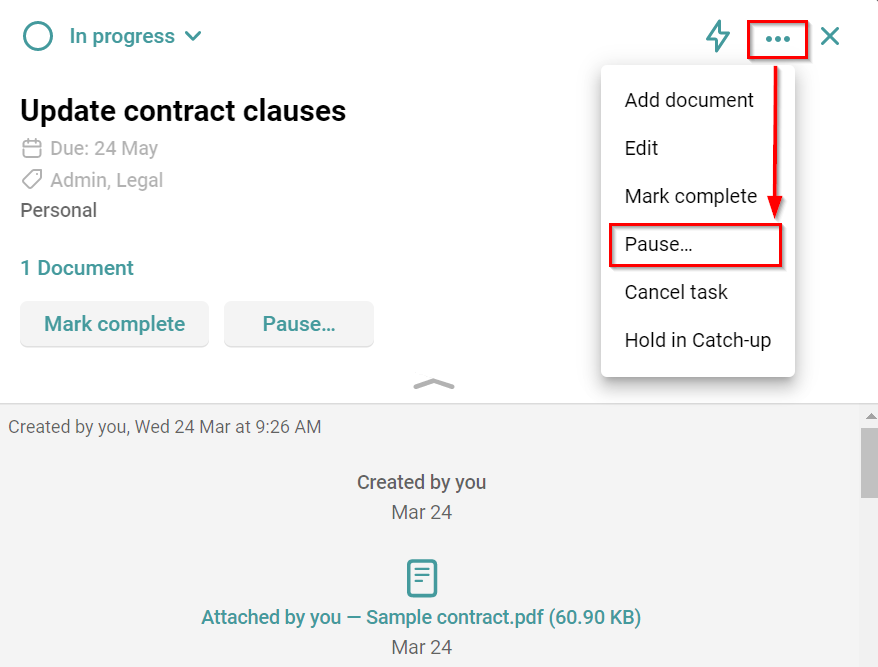Click the task status circle icon
Image resolution: width=878 pixels, height=667 pixels.
[37, 37]
